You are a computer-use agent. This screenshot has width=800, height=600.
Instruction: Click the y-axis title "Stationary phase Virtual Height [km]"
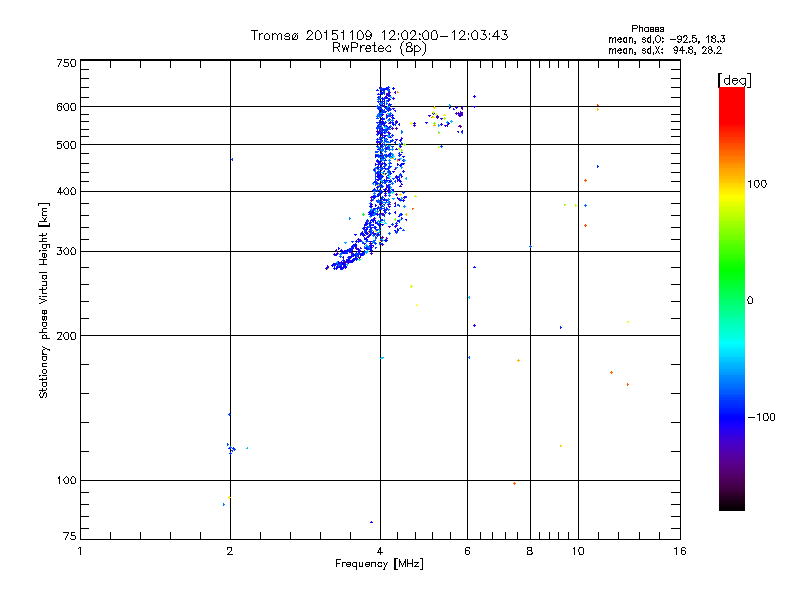(x=43, y=300)
